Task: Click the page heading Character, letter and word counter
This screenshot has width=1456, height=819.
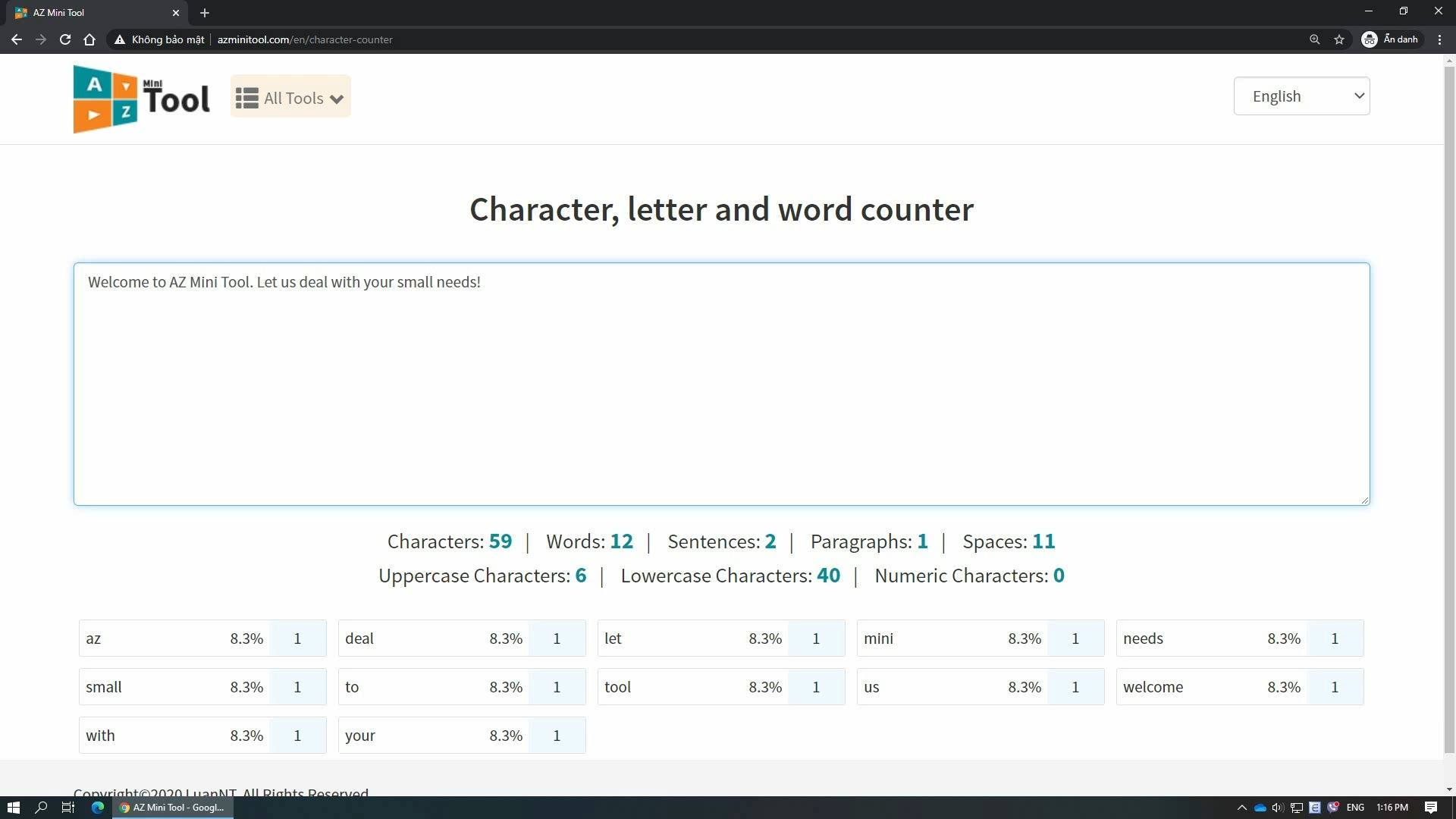Action: (721, 209)
